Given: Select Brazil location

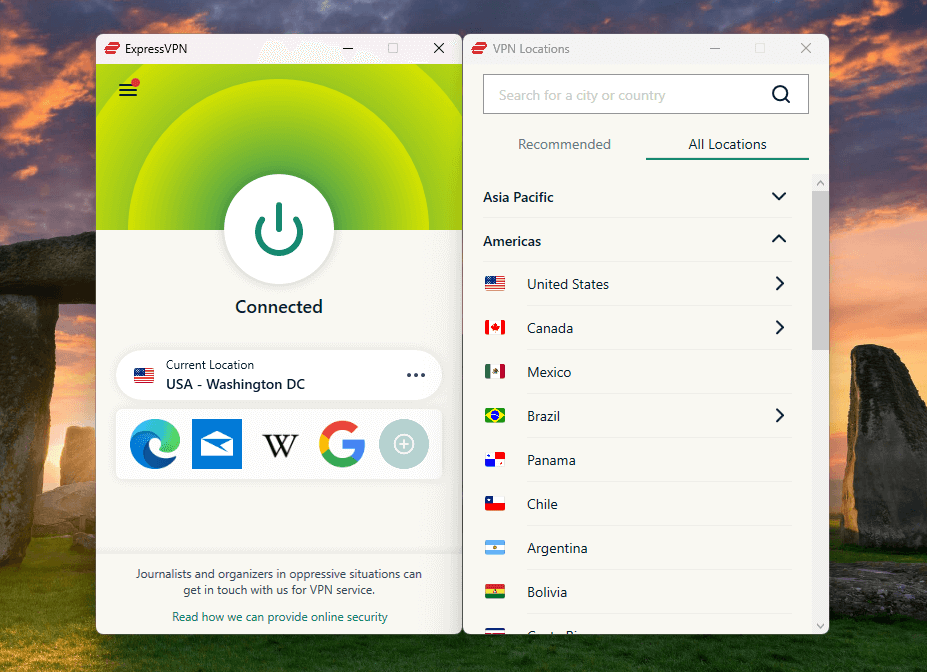Looking at the screenshot, I should tap(637, 416).
